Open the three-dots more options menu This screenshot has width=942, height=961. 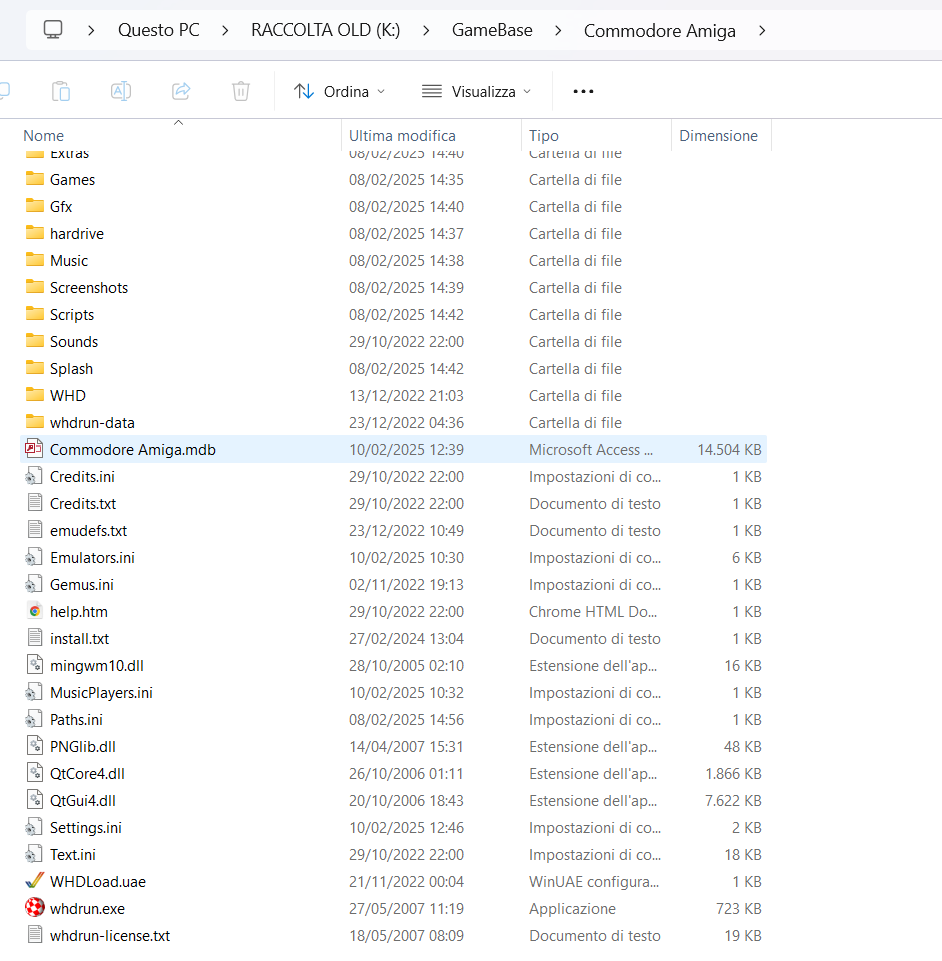point(583,91)
